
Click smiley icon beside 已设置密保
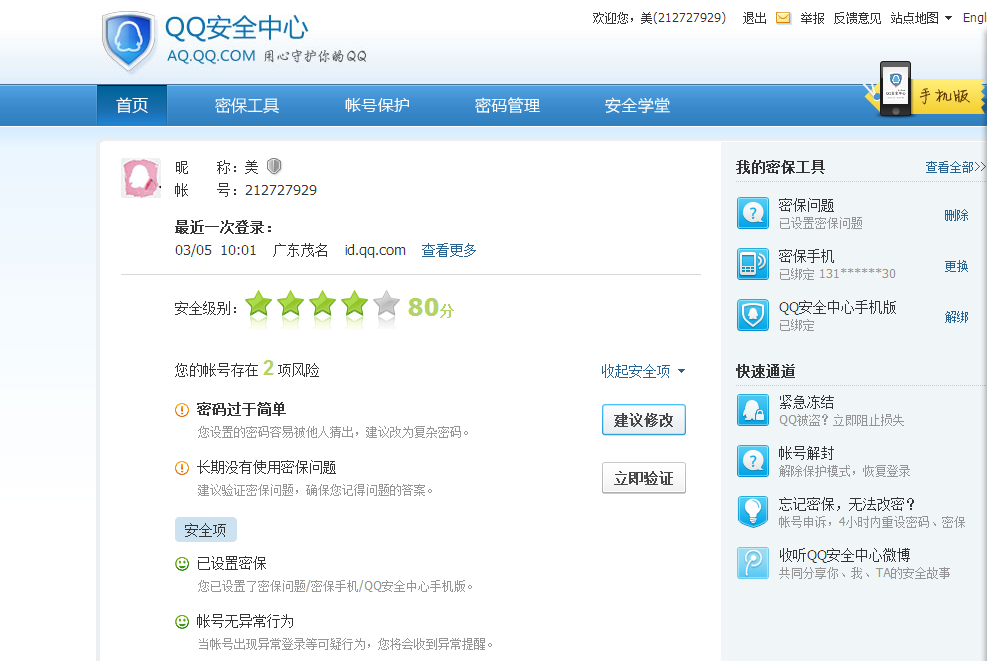[x=182, y=563]
